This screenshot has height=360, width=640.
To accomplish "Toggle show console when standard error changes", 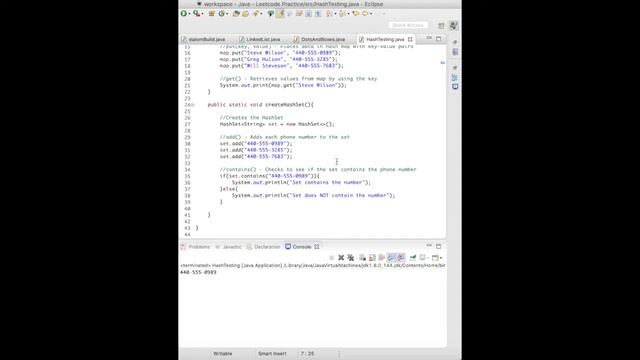I will click(401, 258).
